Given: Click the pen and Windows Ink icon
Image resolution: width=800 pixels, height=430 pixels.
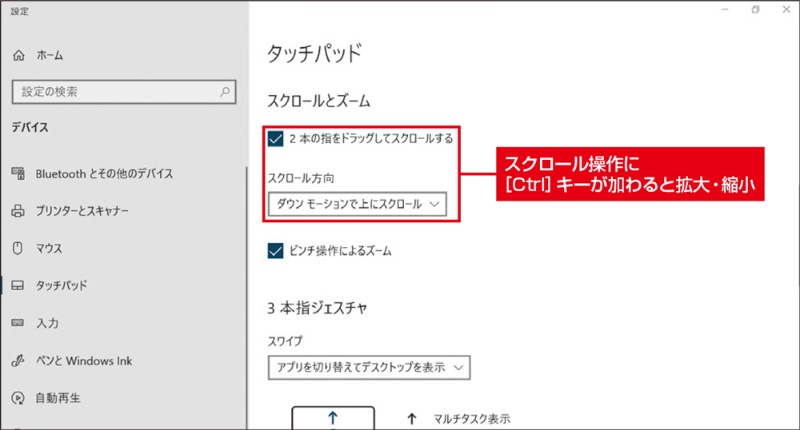Looking at the screenshot, I should coord(18,360).
